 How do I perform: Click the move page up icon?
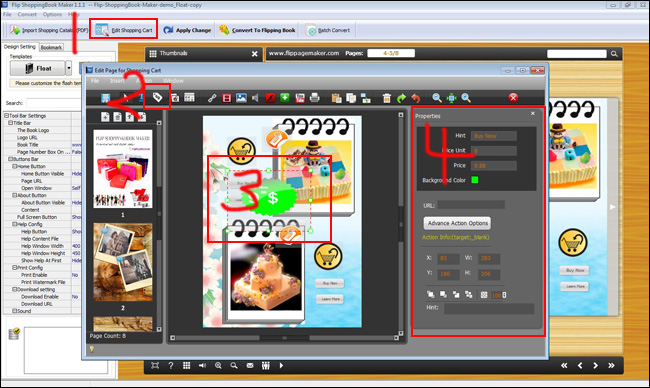point(130,117)
